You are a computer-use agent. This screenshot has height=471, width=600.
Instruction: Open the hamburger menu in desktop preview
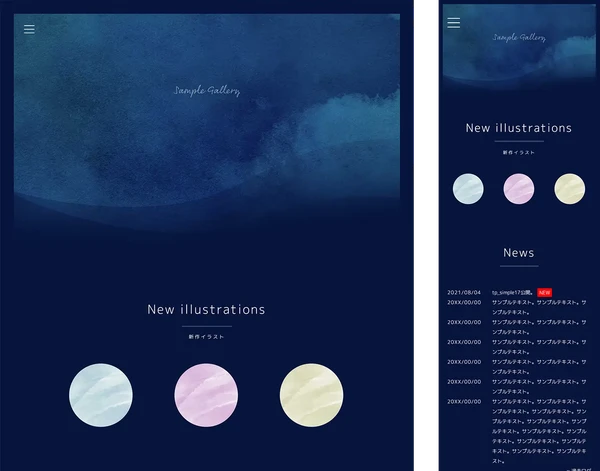pyautogui.click(x=29, y=29)
